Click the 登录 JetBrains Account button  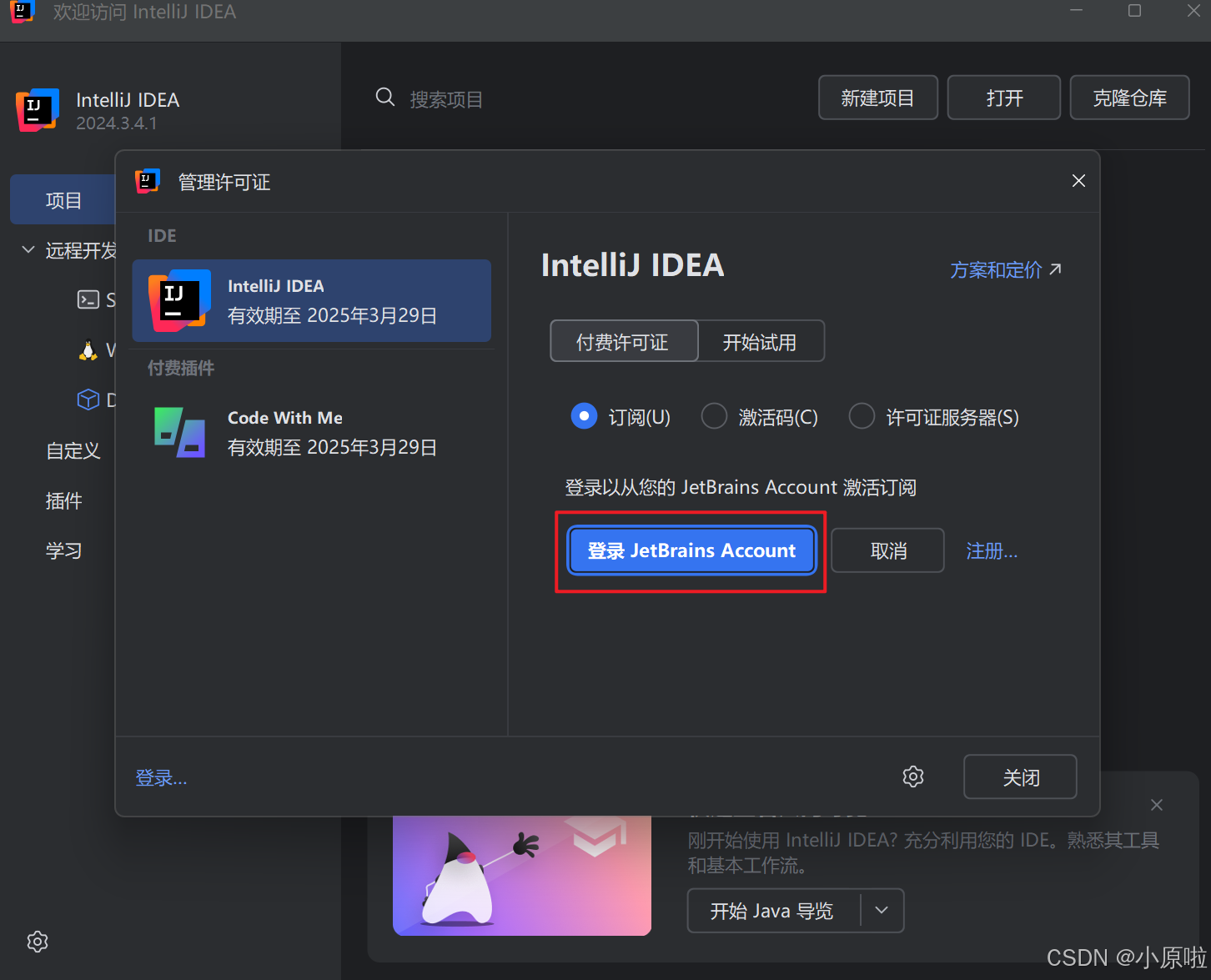(691, 550)
